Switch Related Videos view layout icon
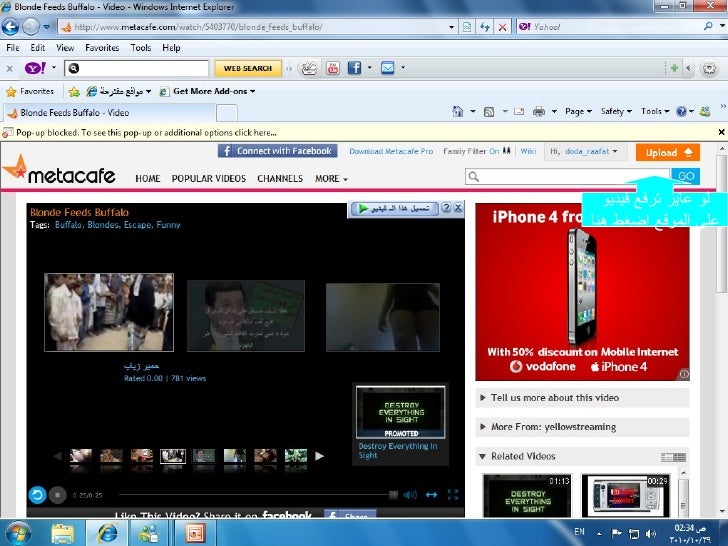Image resolution: width=728 pixels, height=546 pixels. click(x=673, y=457)
